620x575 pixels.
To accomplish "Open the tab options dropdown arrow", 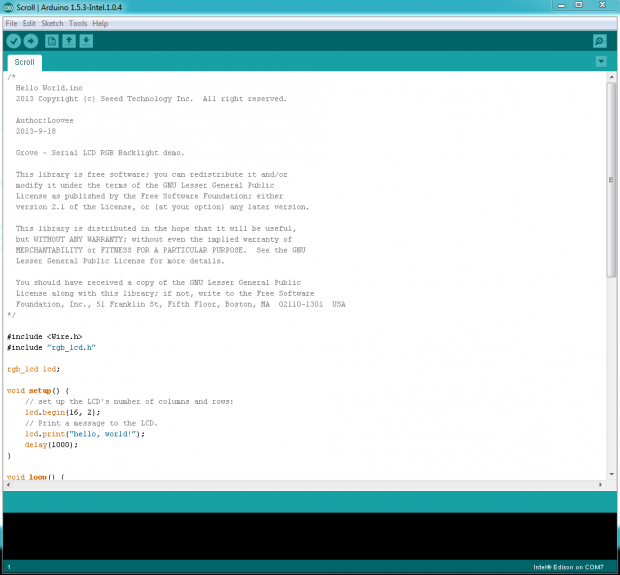I will pos(601,61).
